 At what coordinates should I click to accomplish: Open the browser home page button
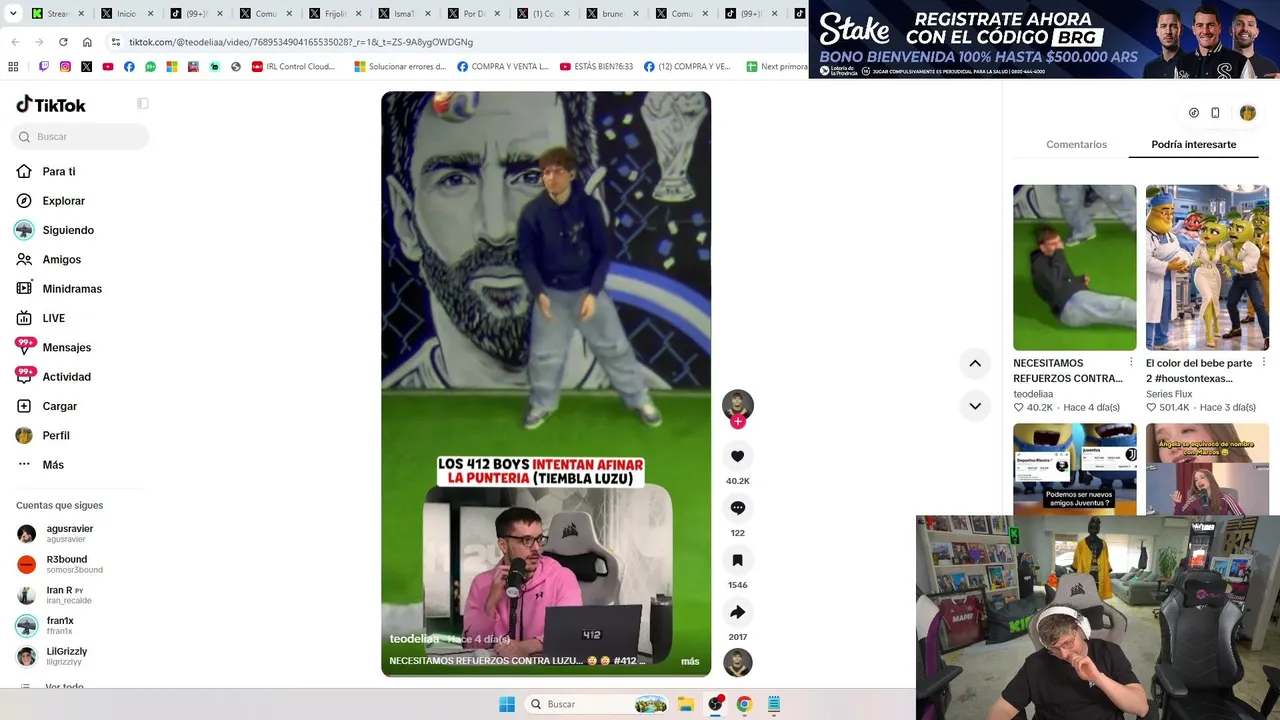[x=87, y=42]
